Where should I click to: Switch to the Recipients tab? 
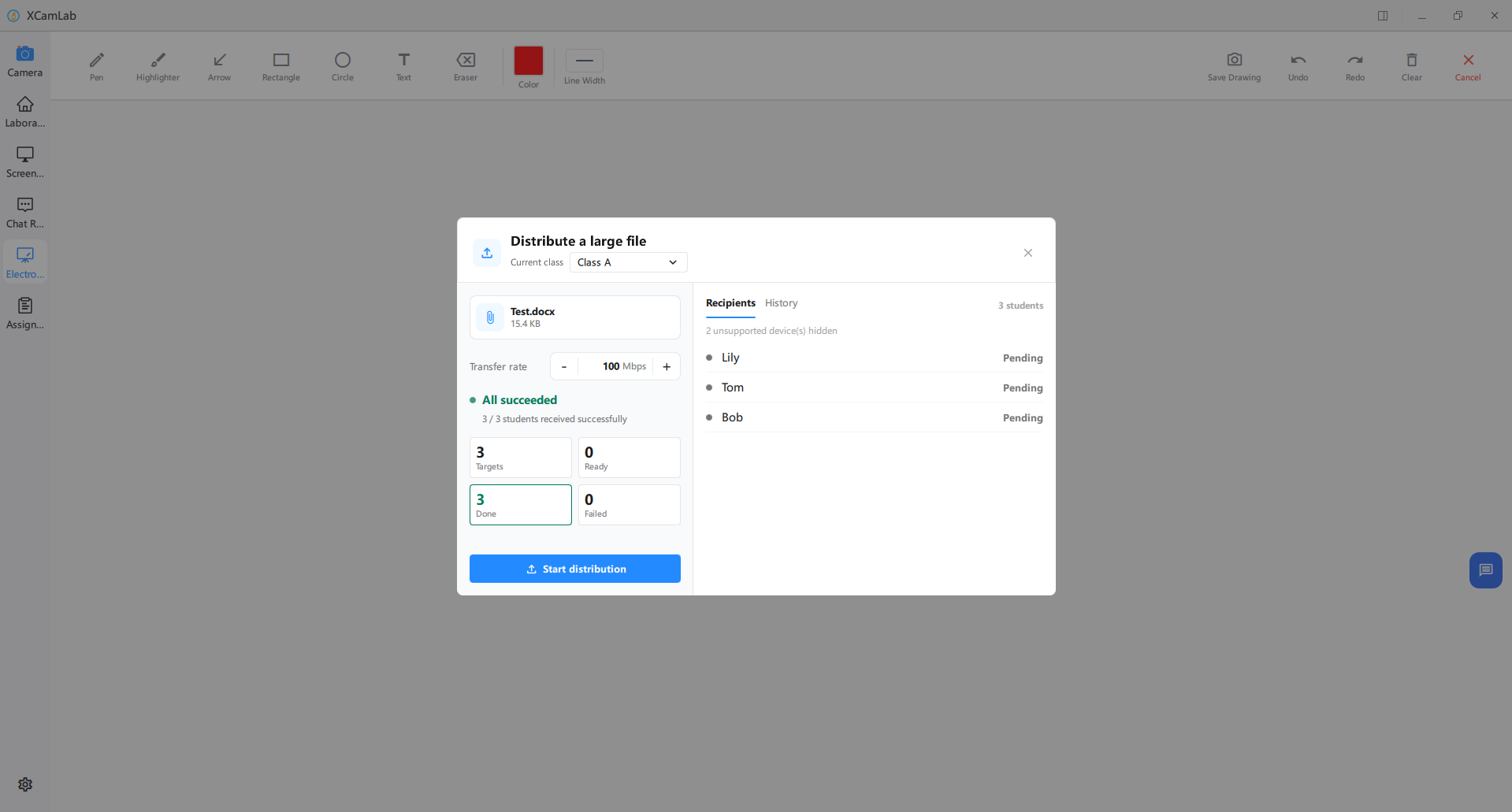tap(730, 303)
